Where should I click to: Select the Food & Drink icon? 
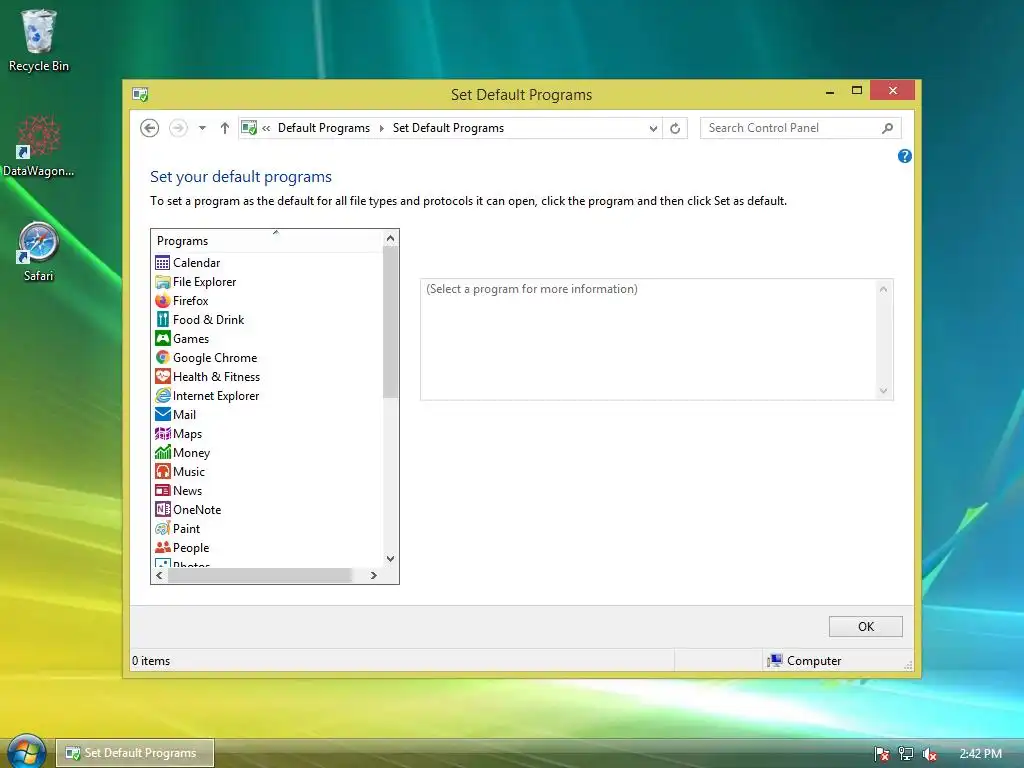163,320
